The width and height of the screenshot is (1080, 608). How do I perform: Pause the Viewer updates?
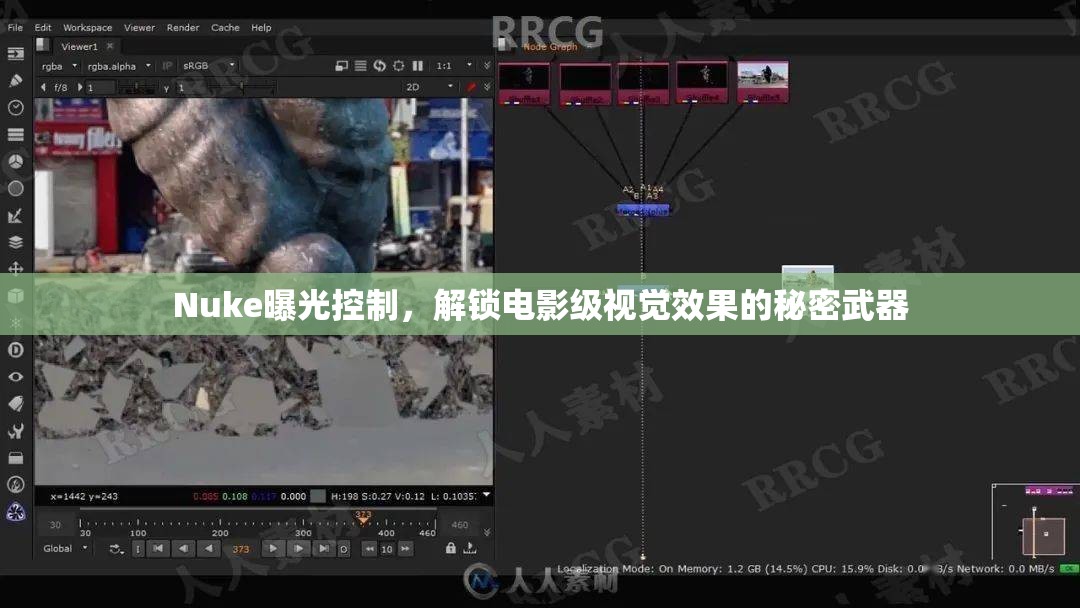(x=417, y=66)
